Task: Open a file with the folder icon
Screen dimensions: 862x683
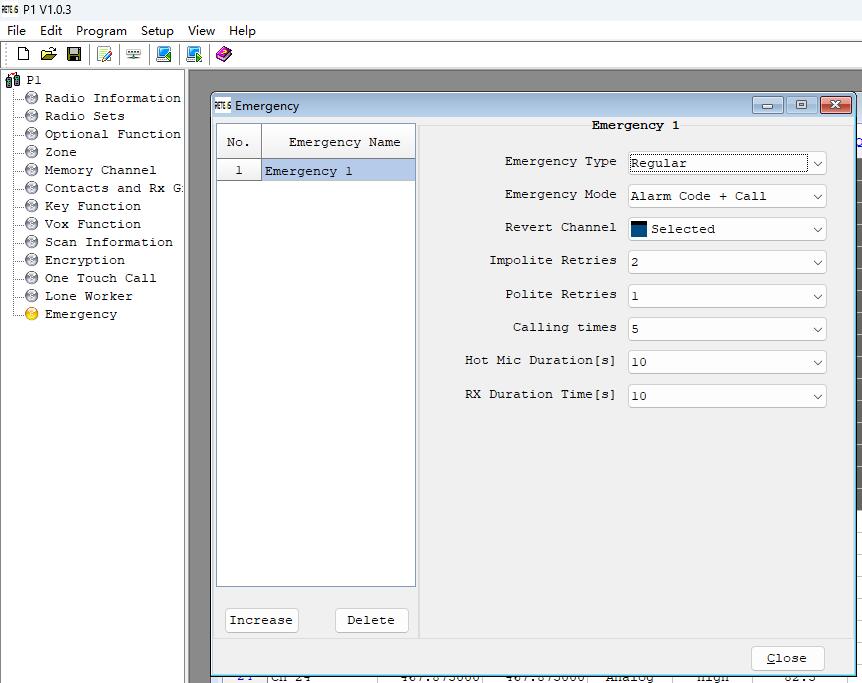Action: click(x=48, y=54)
